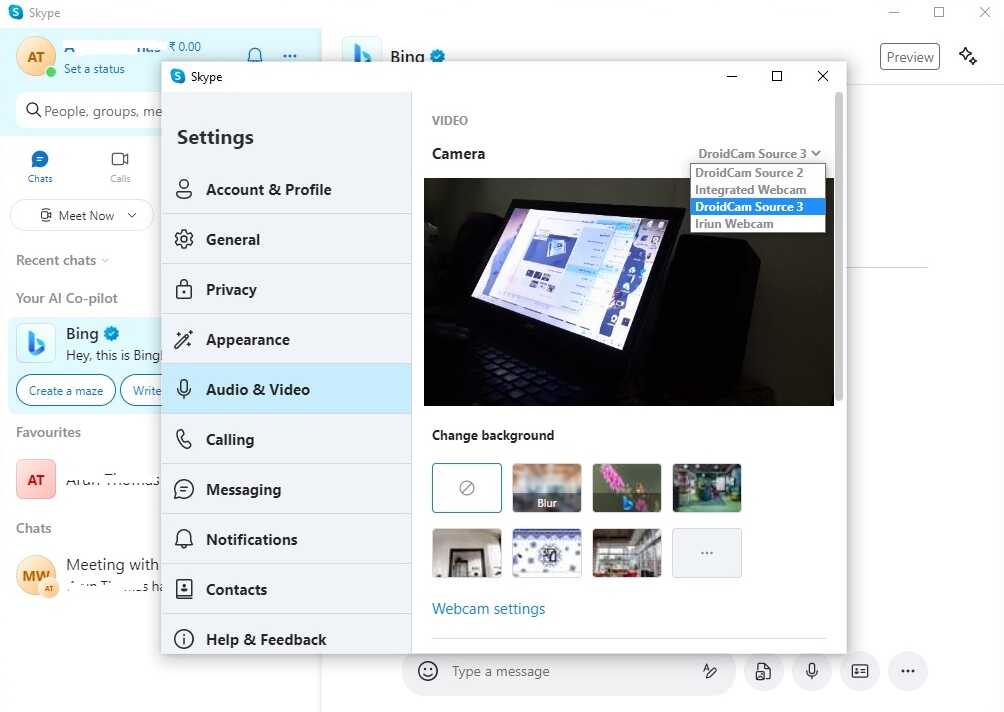Expand the Camera source dropdown
Viewport: 1004px width, 712px height.
click(x=759, y=154)
